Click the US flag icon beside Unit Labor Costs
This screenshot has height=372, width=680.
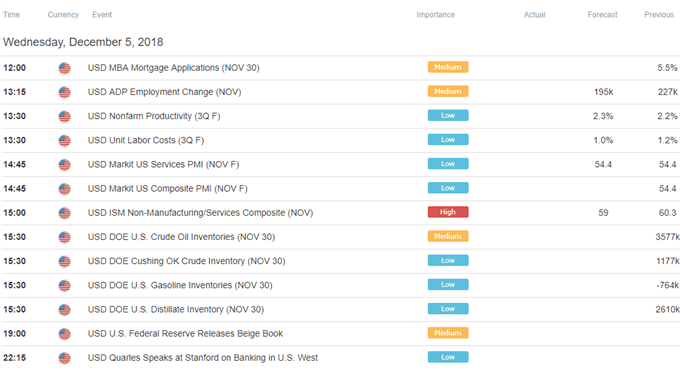click(x=65, y=141)
